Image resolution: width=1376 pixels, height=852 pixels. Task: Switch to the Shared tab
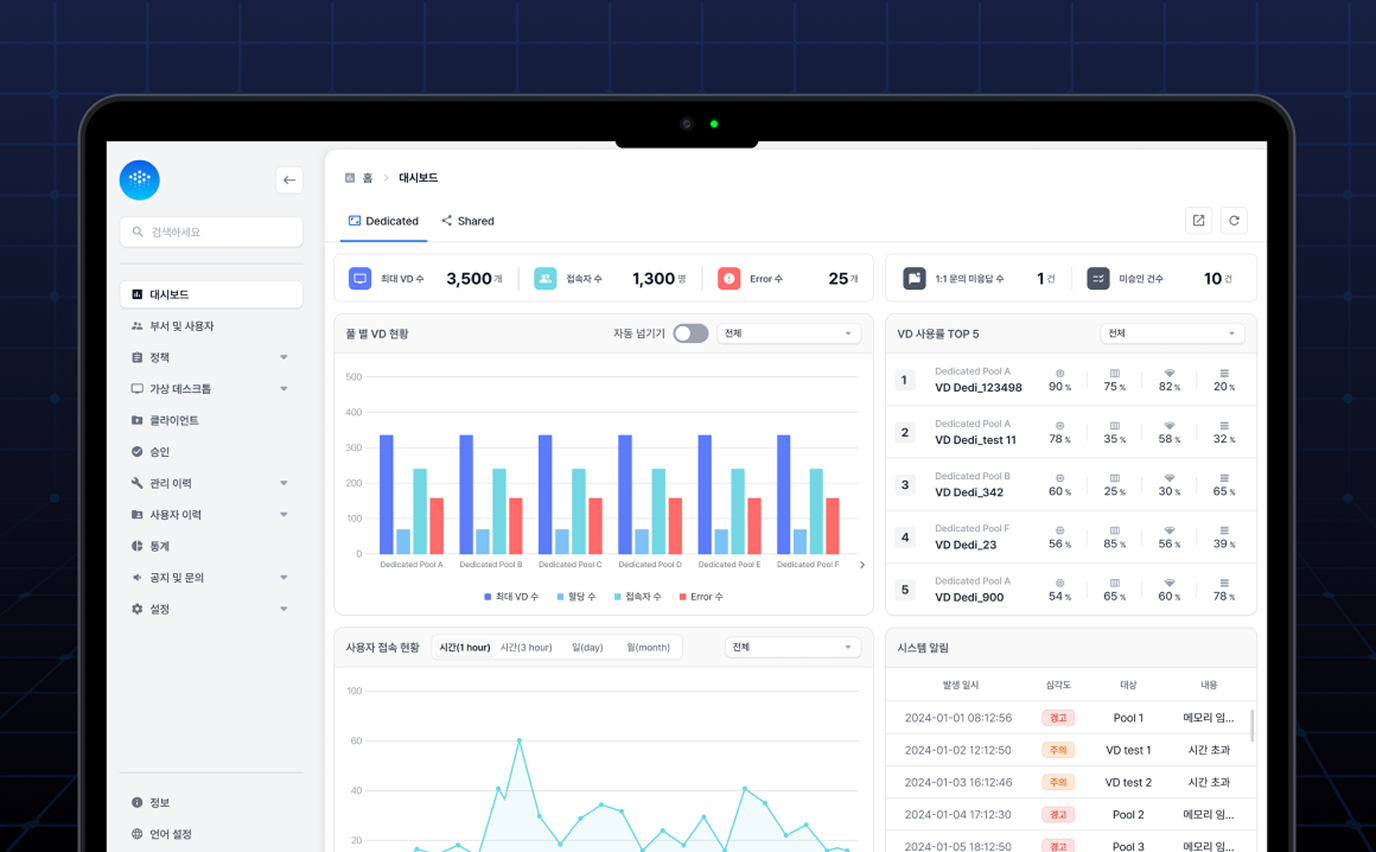coord(467,221)
